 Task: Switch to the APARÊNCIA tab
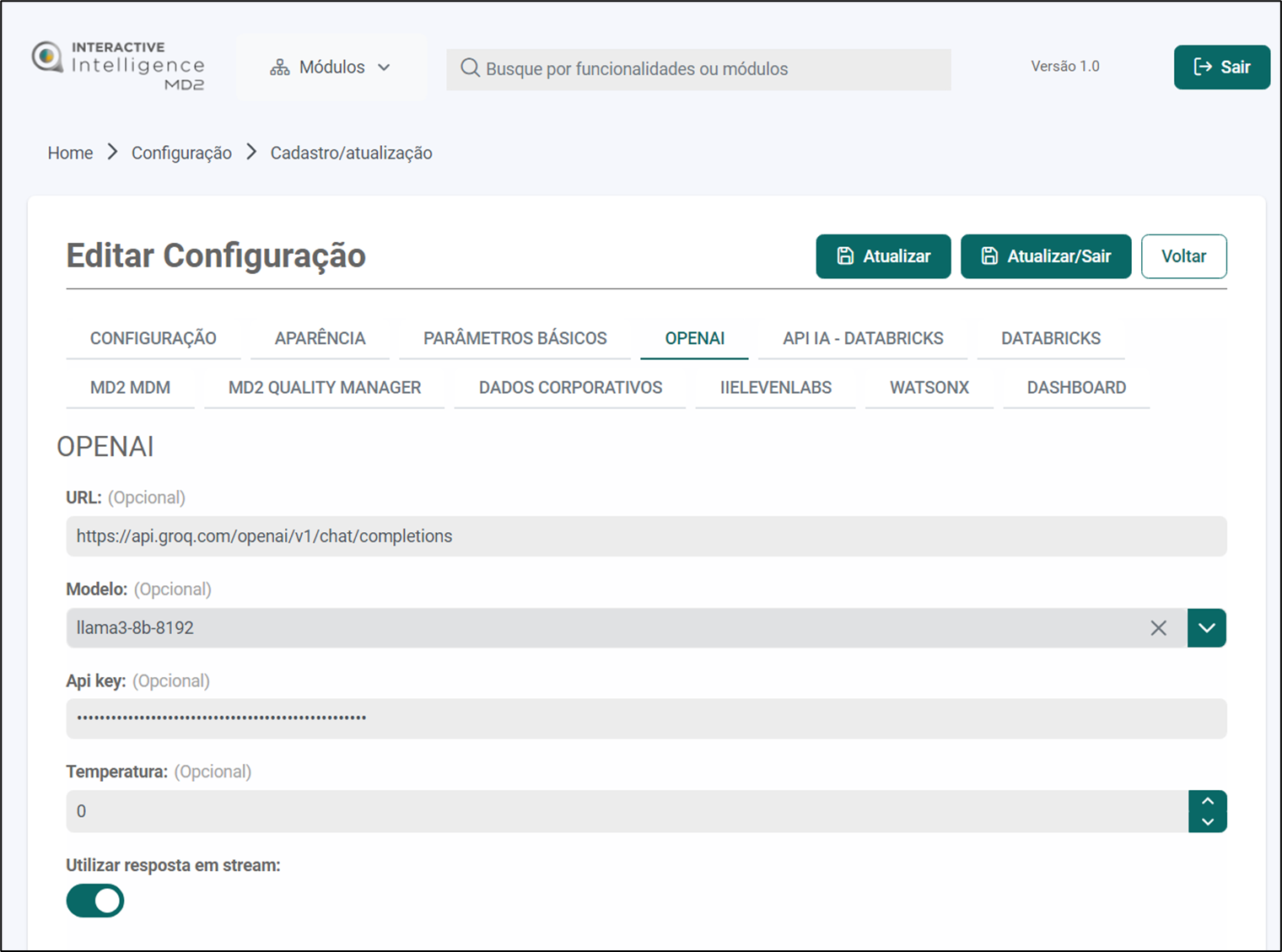(x=320, y=338)
